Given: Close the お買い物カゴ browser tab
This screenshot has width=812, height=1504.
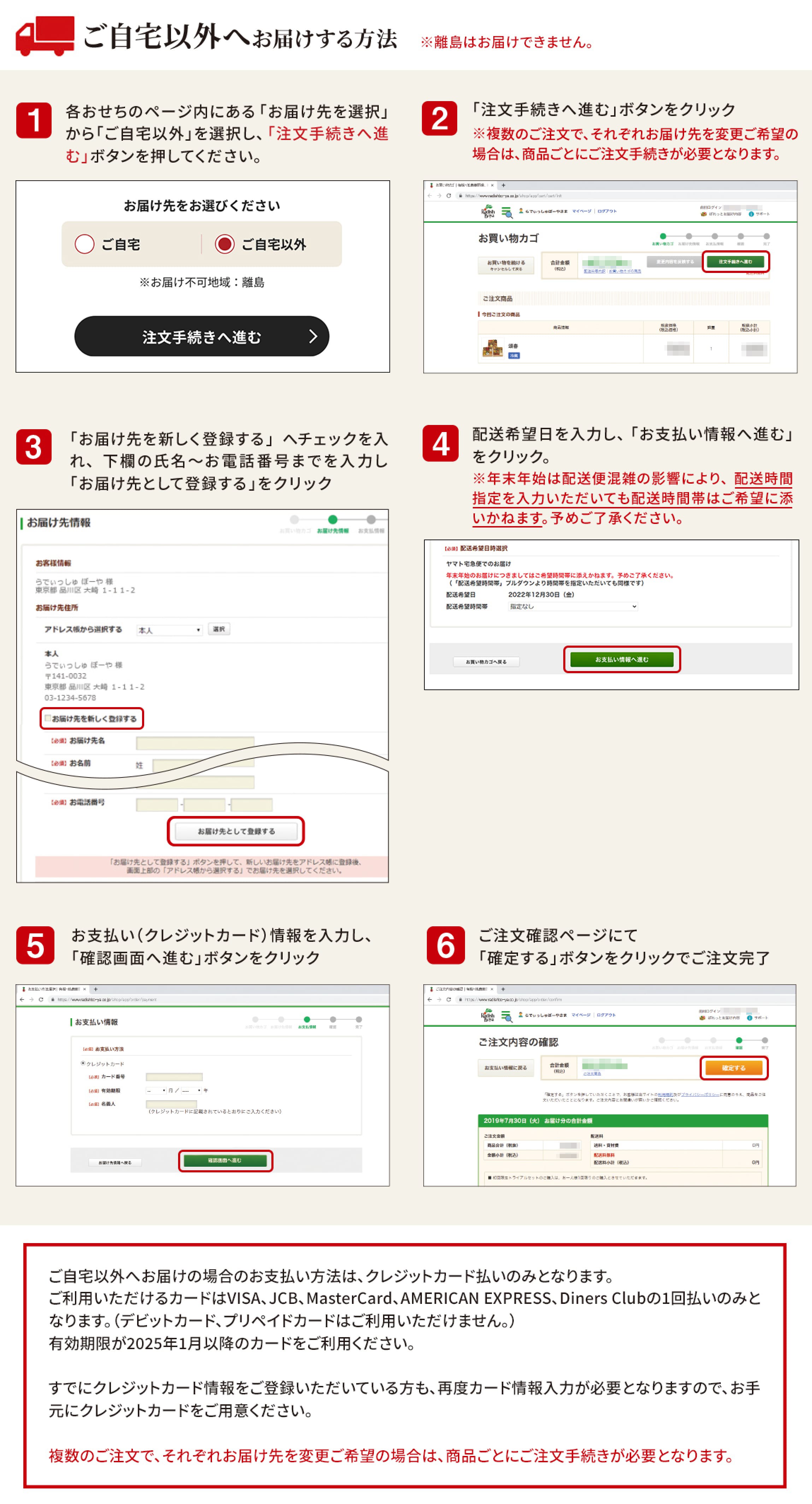Looking at the screenshot, I should coord(492,185).
